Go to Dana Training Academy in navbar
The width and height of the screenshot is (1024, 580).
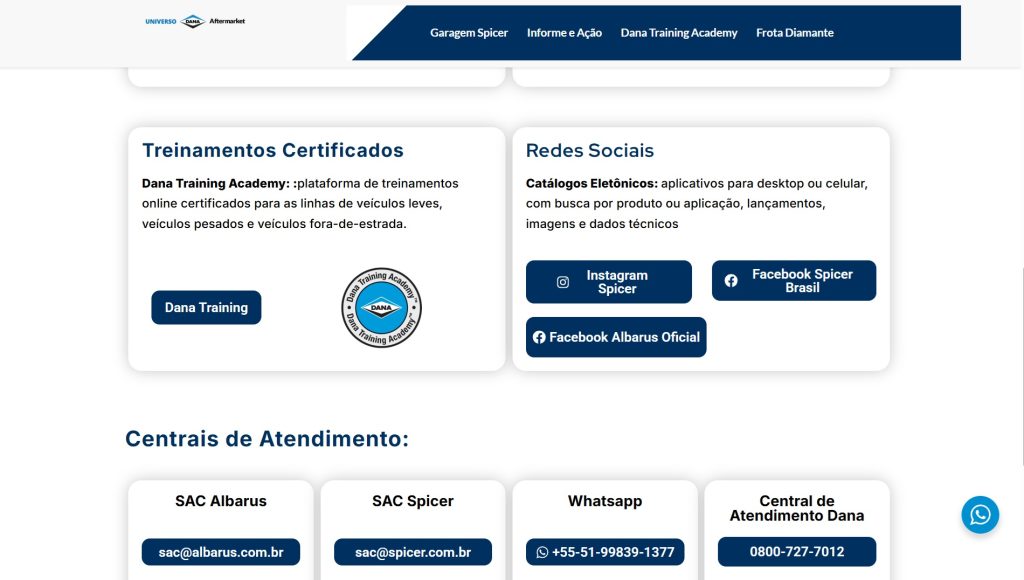(678, 33)
